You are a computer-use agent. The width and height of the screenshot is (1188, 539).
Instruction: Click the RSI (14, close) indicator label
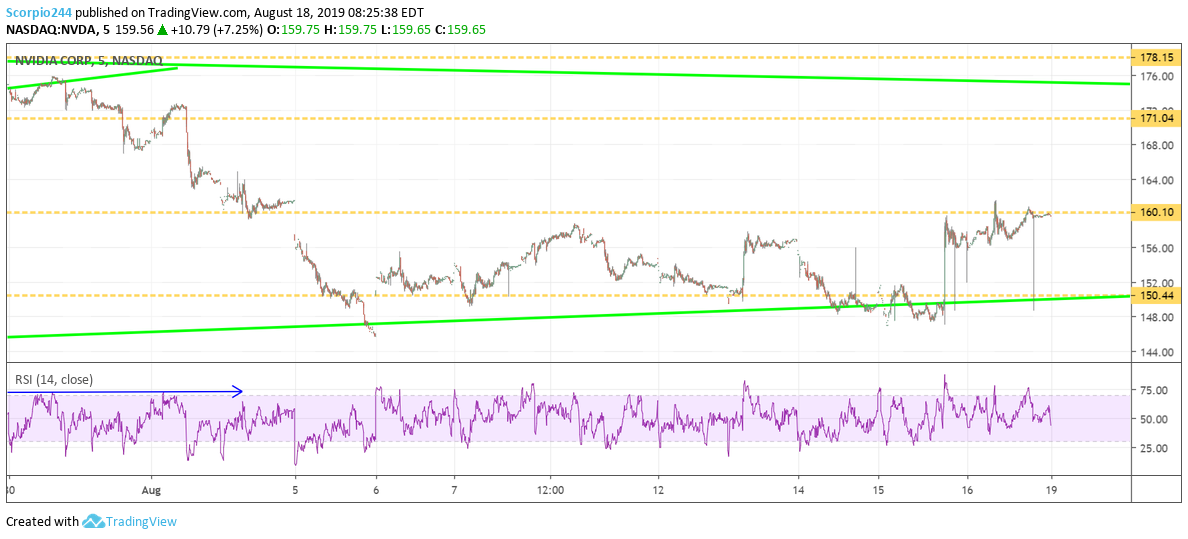[54, 380]
